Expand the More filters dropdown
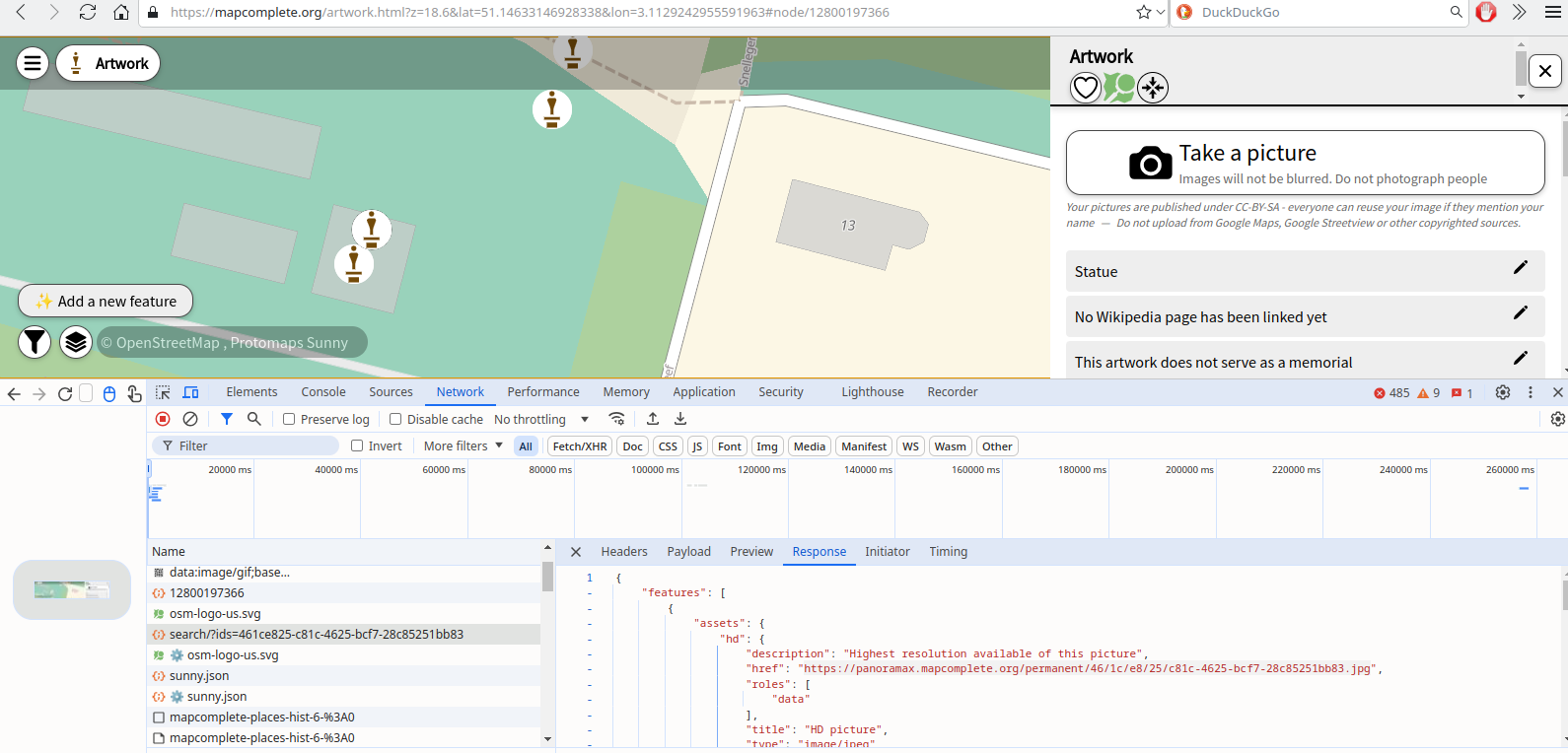Viewport: 1568px width, 753px height. tap(463, 445)
